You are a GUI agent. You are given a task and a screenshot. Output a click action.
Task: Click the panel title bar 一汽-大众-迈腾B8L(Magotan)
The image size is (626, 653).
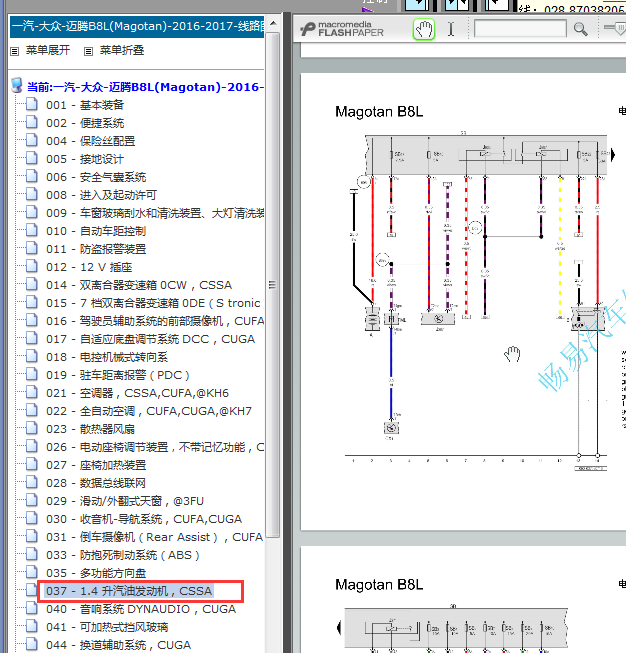click(137, 27)
